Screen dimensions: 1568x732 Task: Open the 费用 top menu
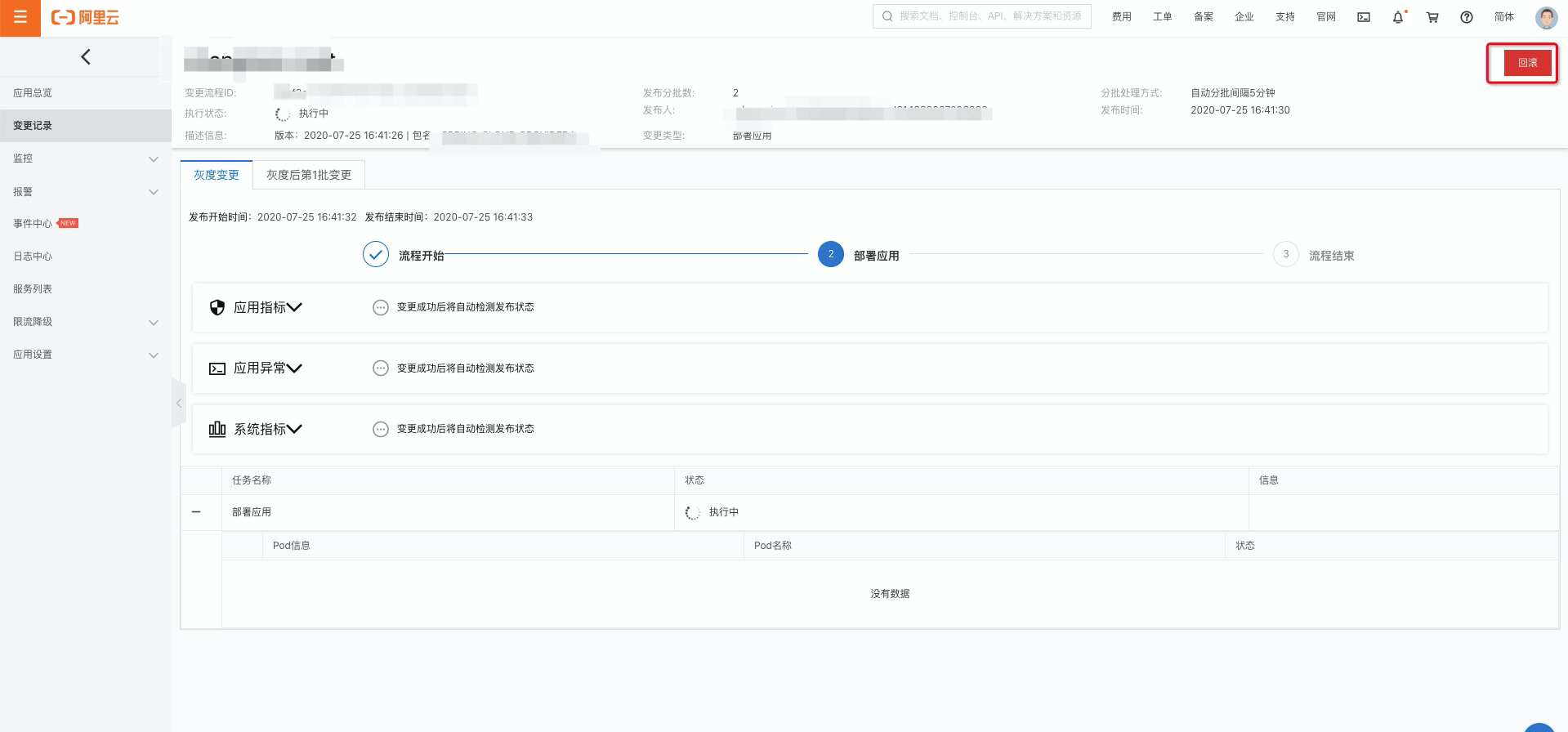click(x=1122, y=17)
